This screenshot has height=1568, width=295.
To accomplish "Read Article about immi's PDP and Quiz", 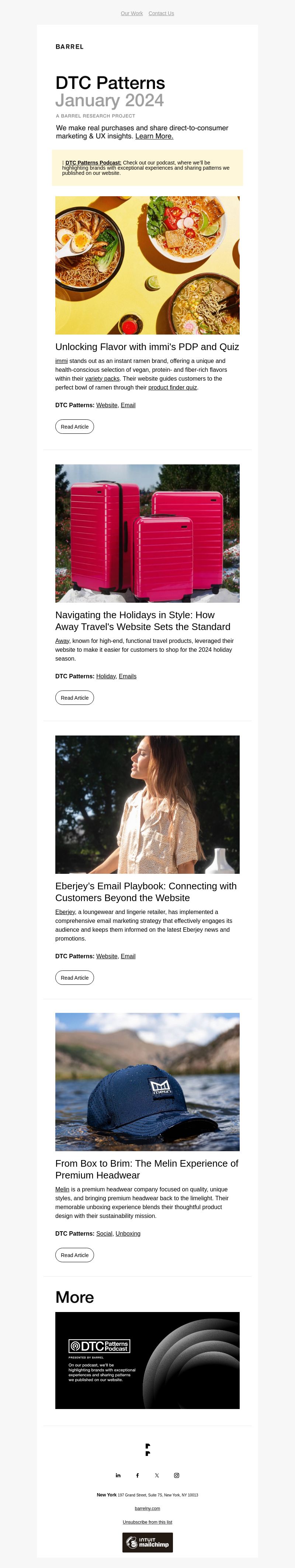I will [x=75, y=427].
